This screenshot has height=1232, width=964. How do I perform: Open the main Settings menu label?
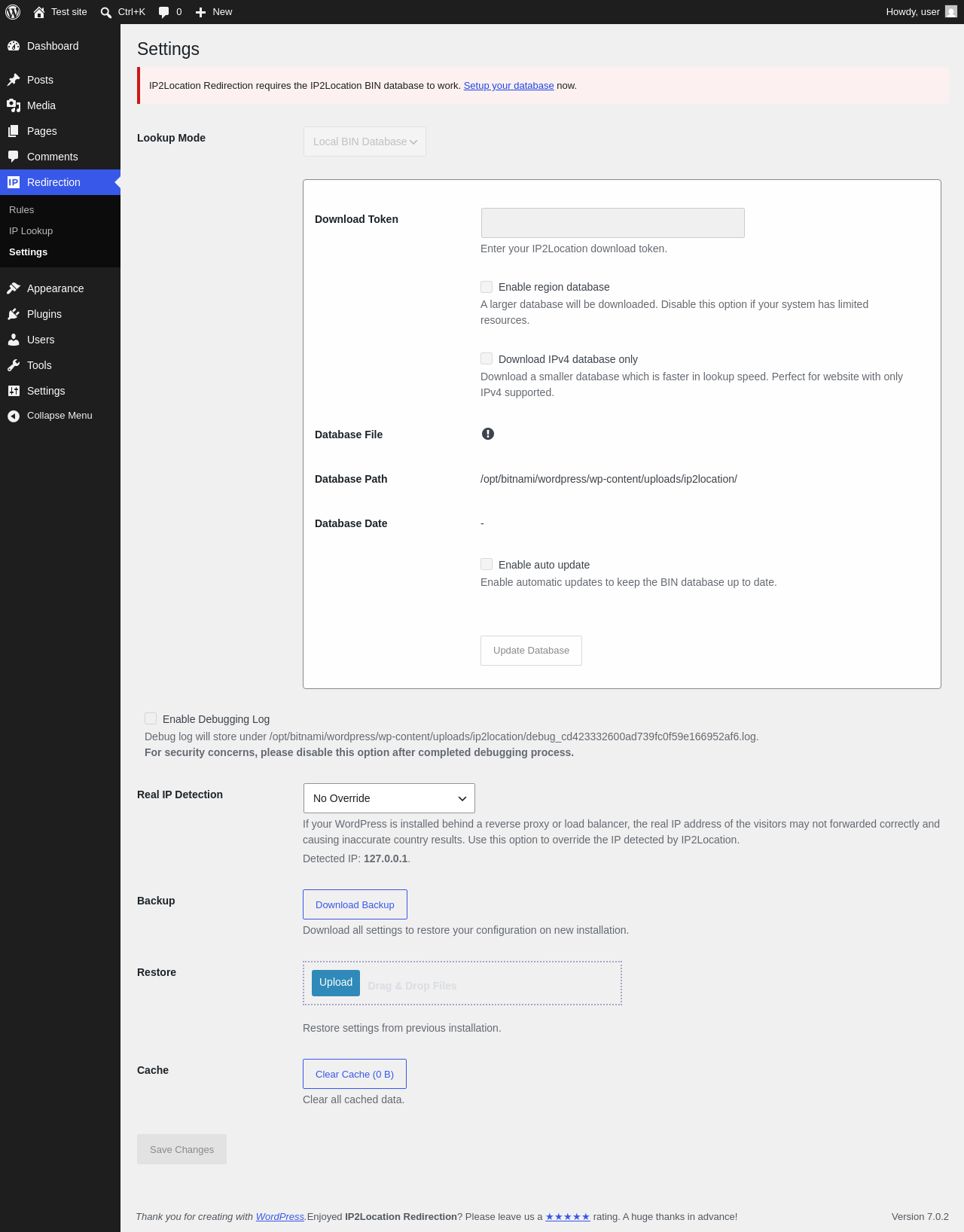coord(46,391)
